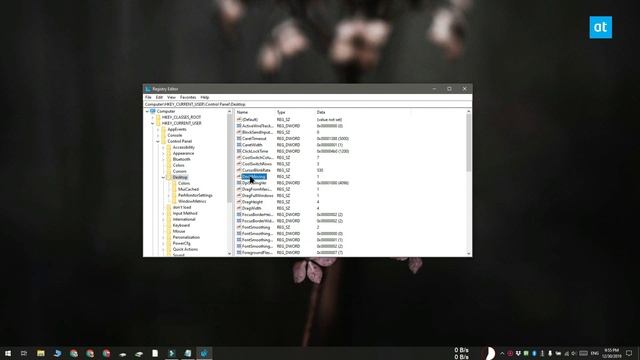Open the View menu
Screen dimensions: 640x360
coord(171,97)
